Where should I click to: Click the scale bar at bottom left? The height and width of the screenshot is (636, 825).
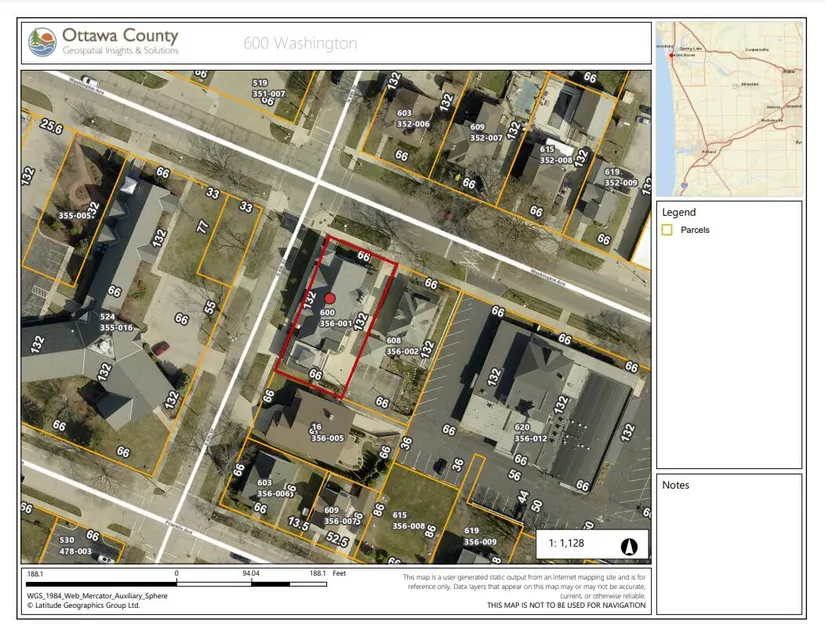pyautogui.click(x=176, y=583)
